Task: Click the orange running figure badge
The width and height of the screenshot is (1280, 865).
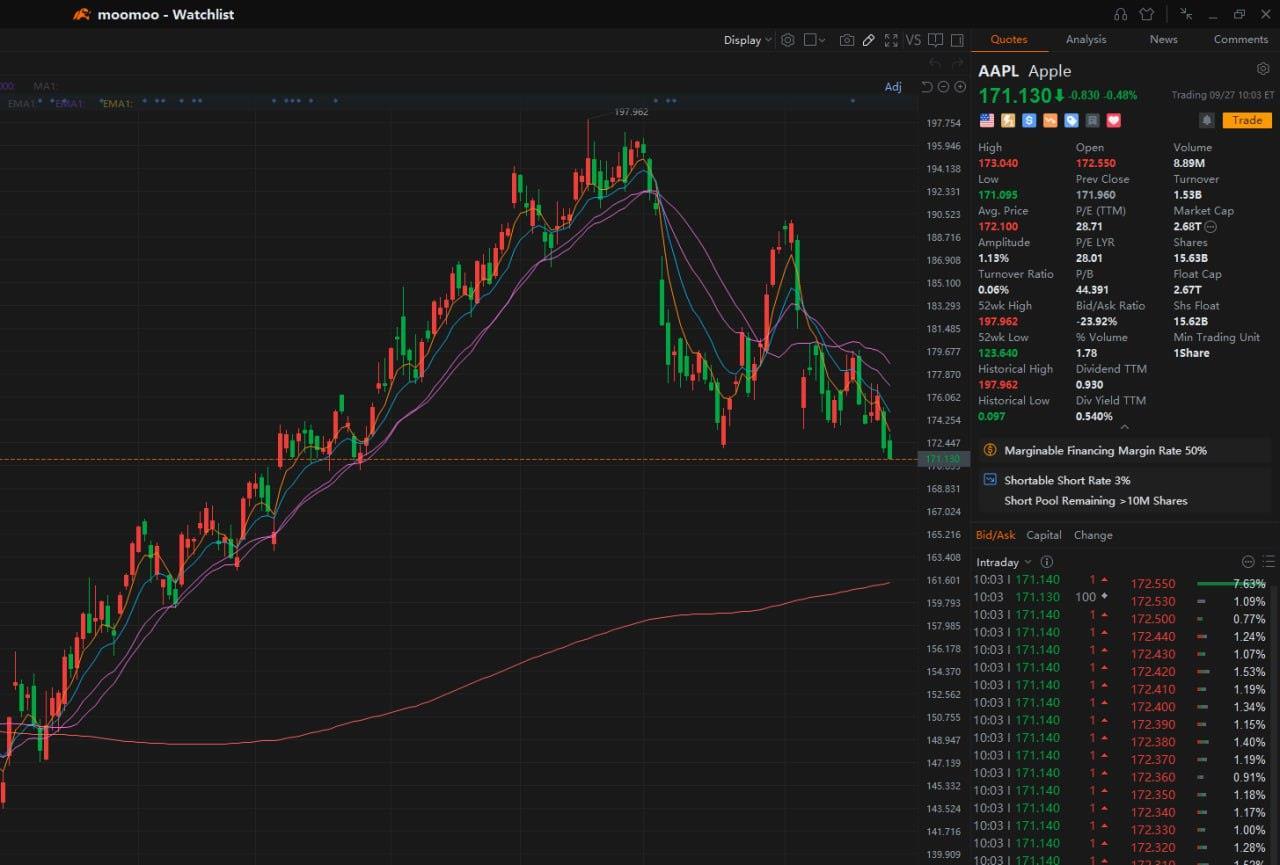Action: coord(1008,120)
